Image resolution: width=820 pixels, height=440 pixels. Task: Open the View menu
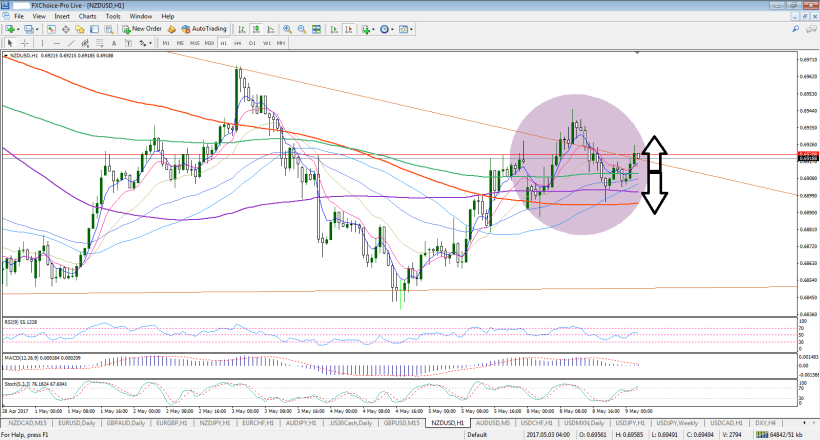click(39, 16)
